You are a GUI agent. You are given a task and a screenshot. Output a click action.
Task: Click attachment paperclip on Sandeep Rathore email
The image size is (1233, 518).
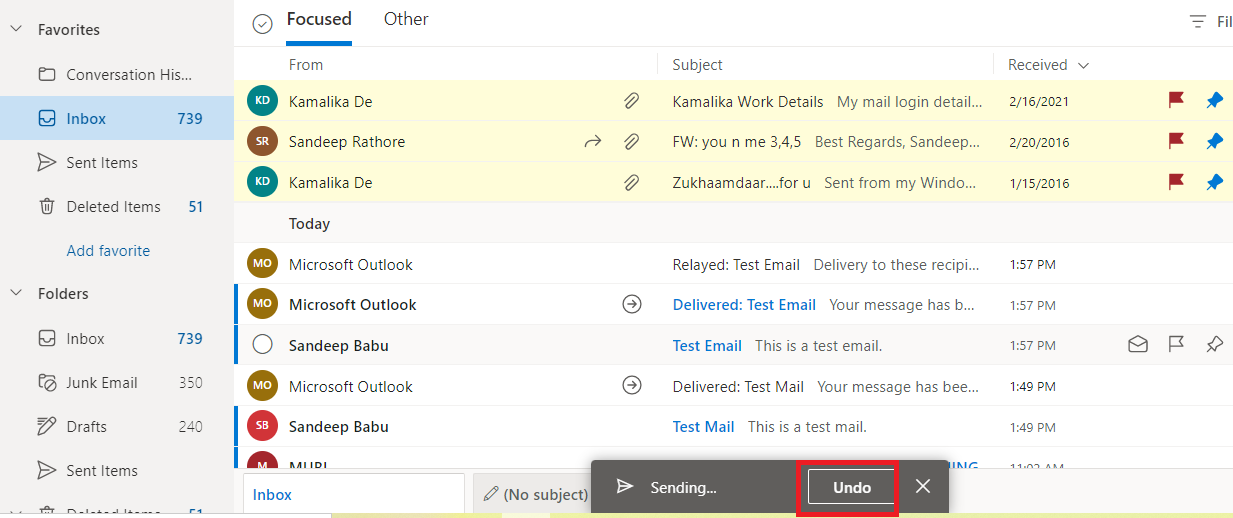coord(632,142)
